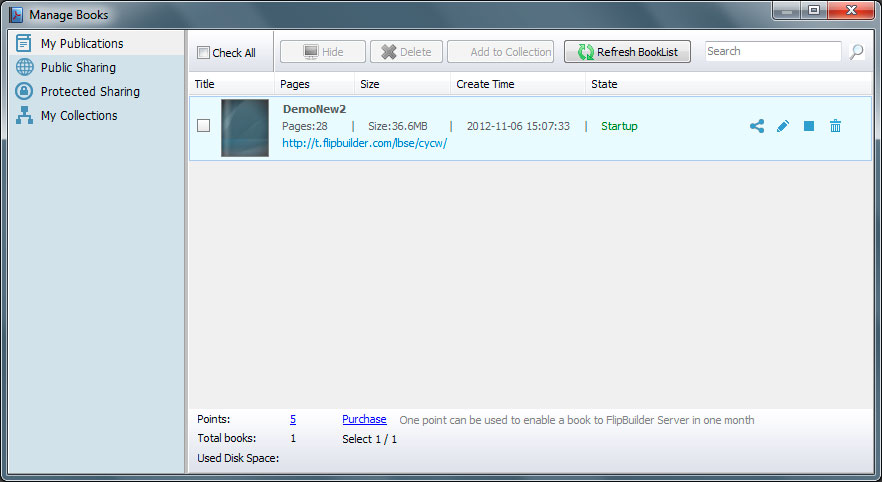Open the Purchase link
The image size is (882, 482).
point(364,420)
